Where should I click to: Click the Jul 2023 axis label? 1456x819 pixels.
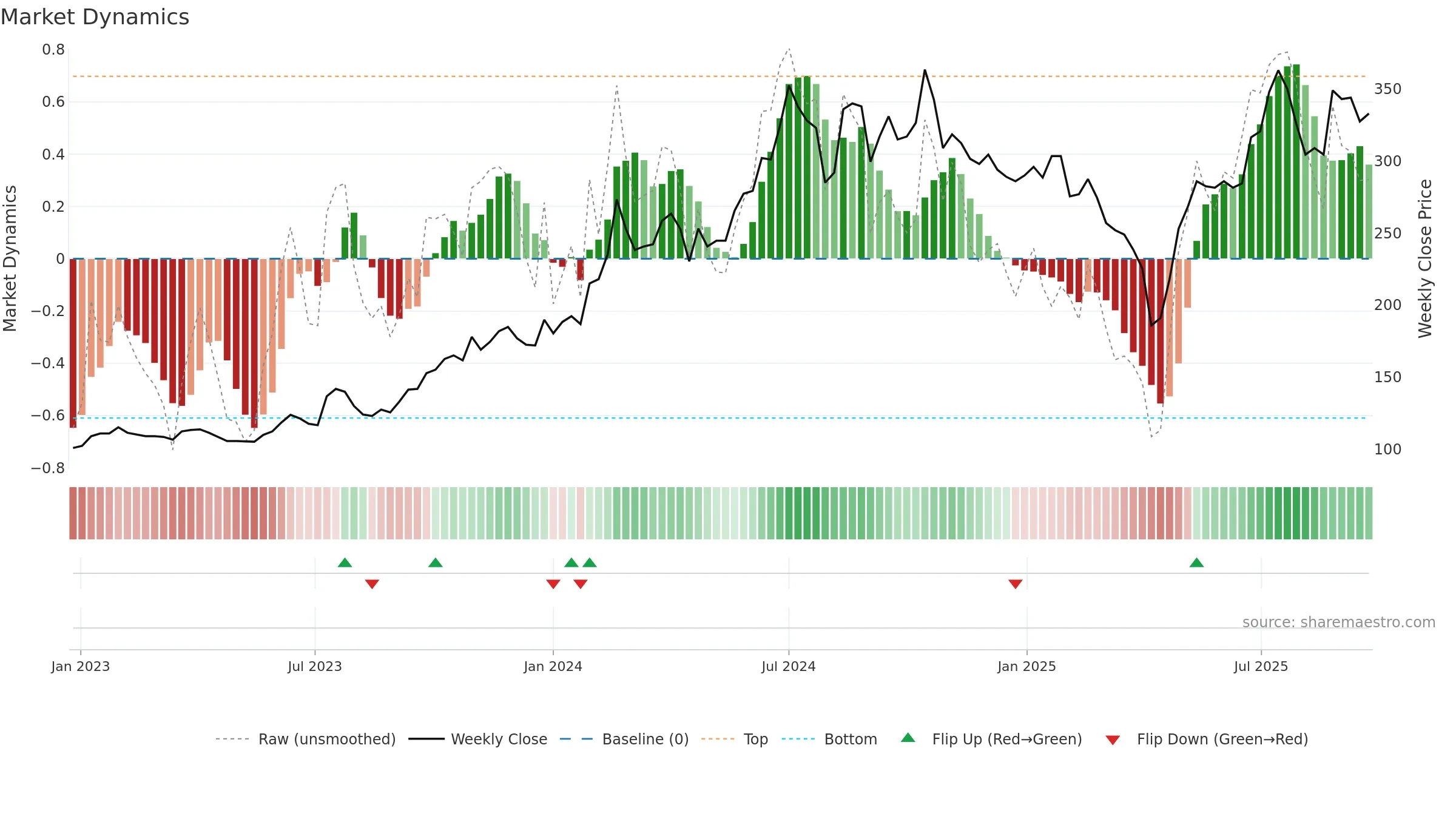coord(315,666)
